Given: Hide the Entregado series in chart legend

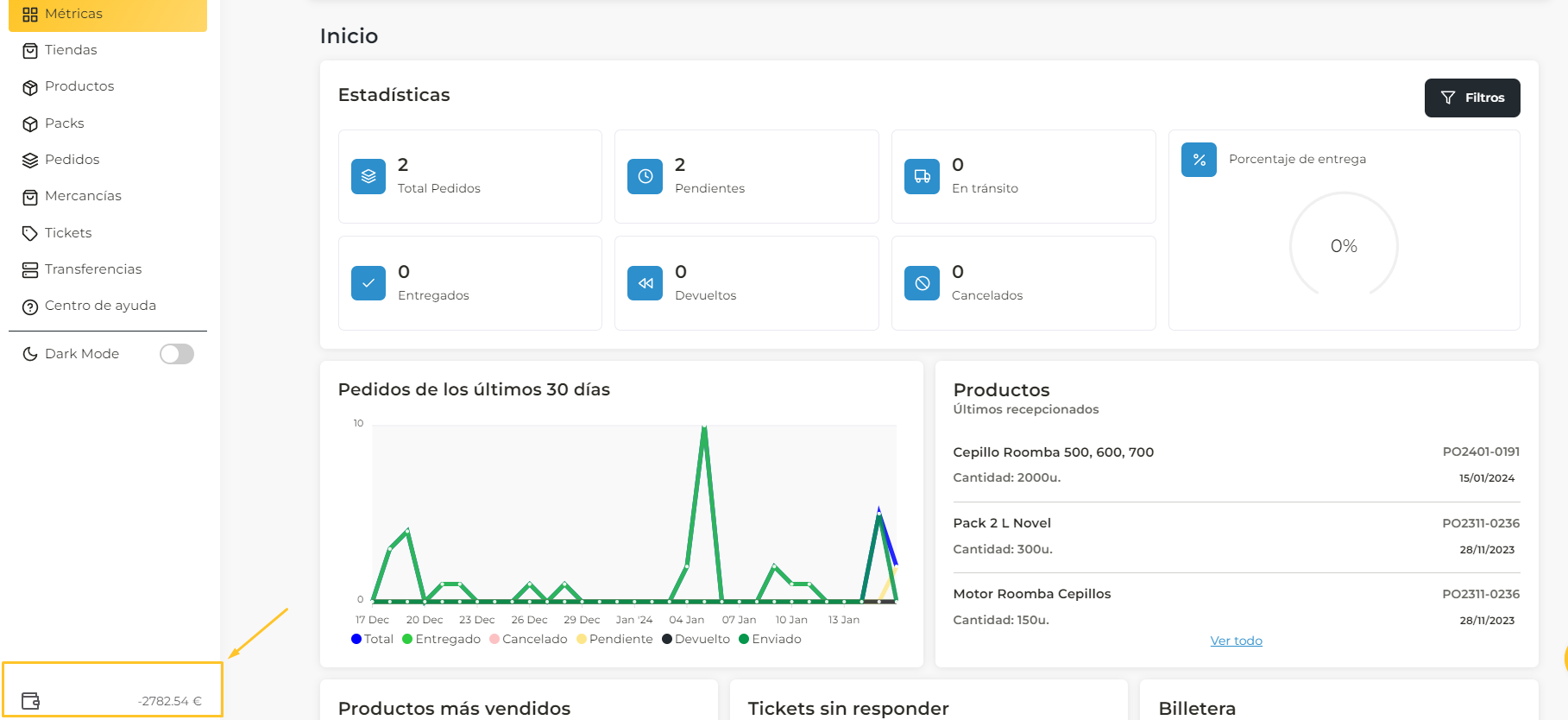Looking at the screenshot, I should point(441,639).
